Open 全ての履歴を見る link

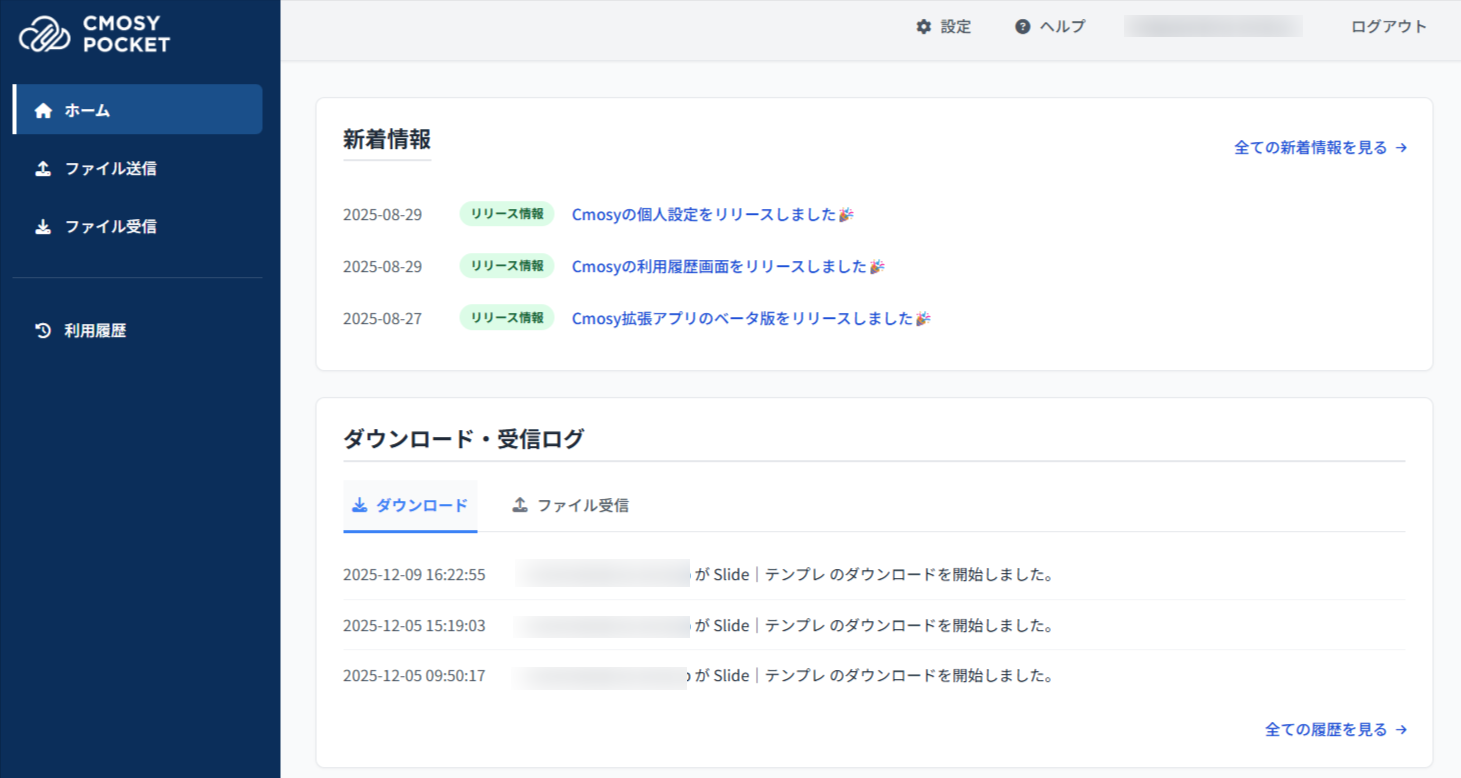1335,730
